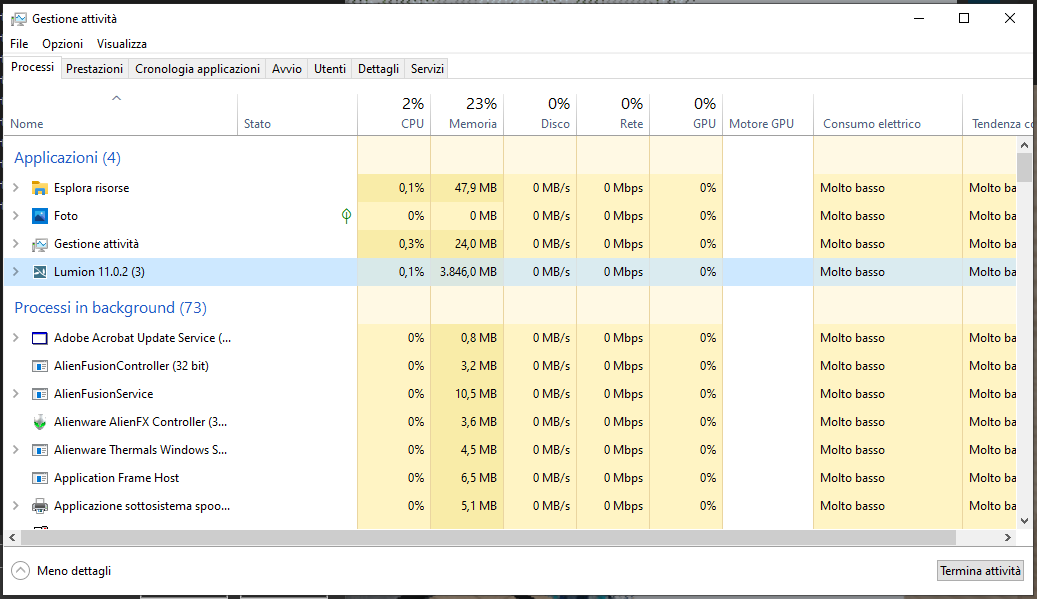1037x599 pixels.
Task: Expand the Foto process group
Action: point(16,216)
